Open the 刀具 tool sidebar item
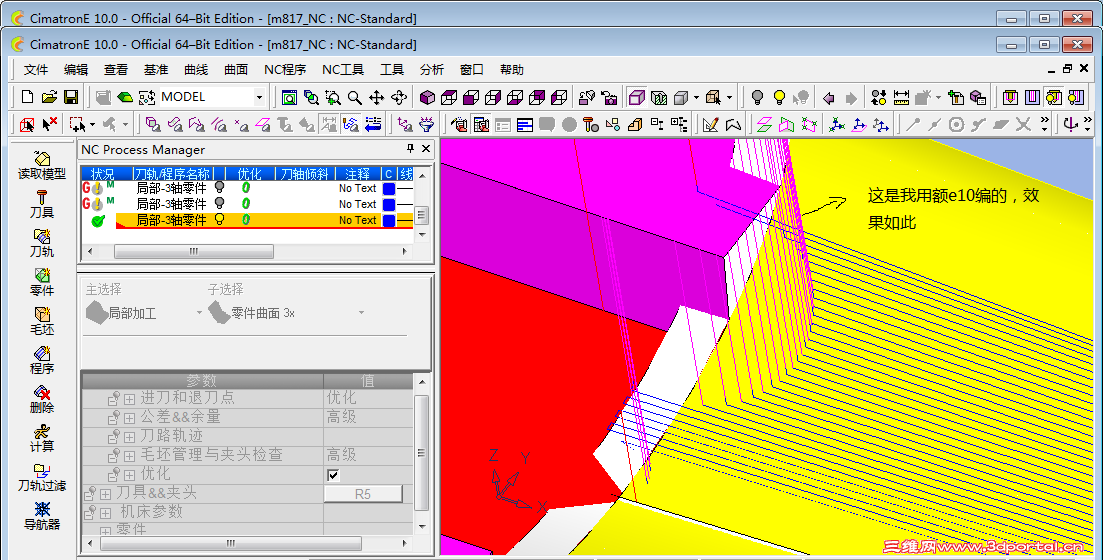This screenshot has width=1103, height=560. coord(42,205)
